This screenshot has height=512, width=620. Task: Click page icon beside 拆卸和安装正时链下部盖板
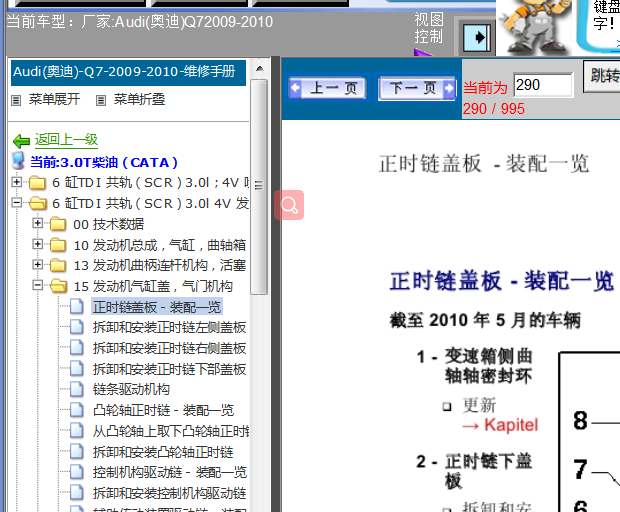(77, 368)
